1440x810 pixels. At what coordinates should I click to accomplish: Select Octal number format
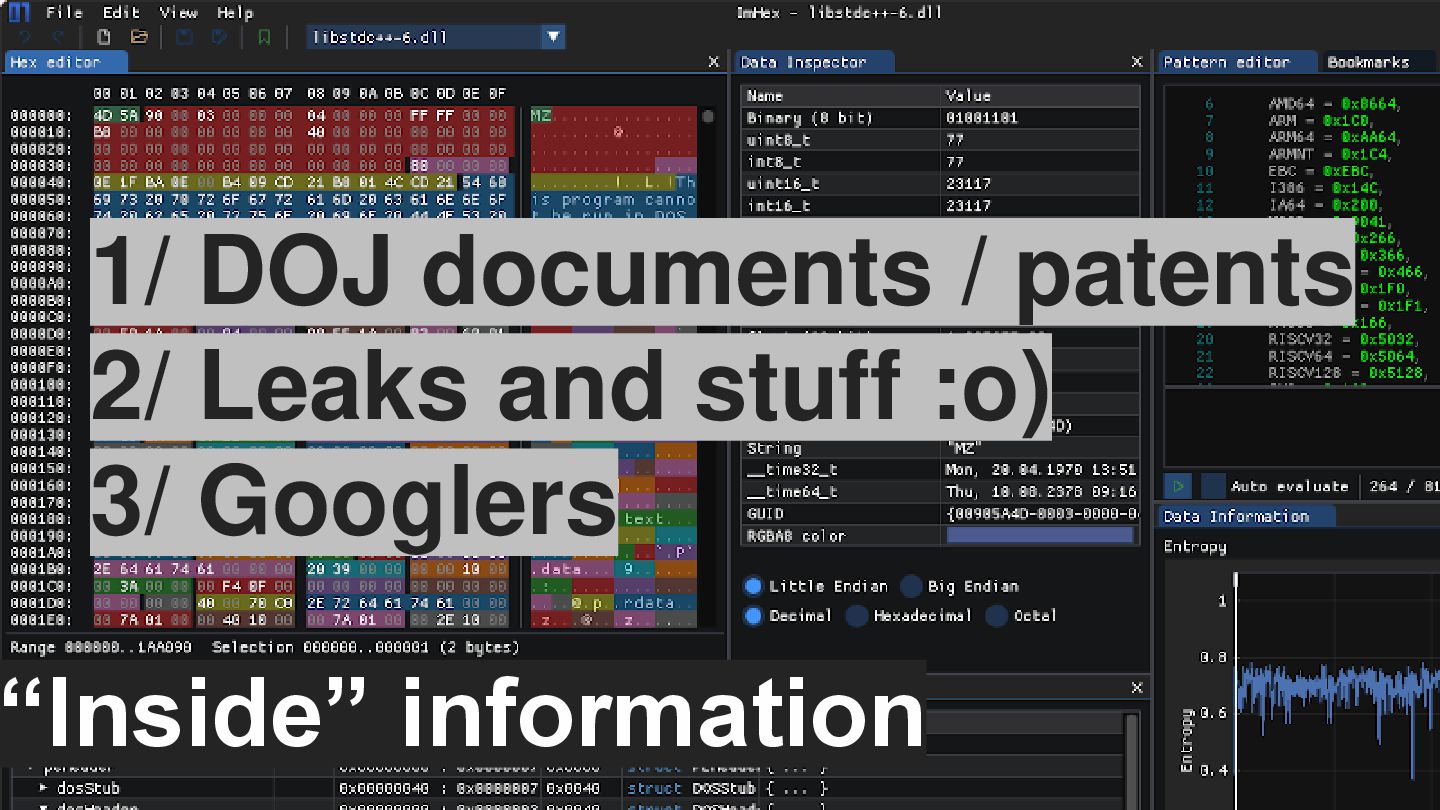click(996, 616)
